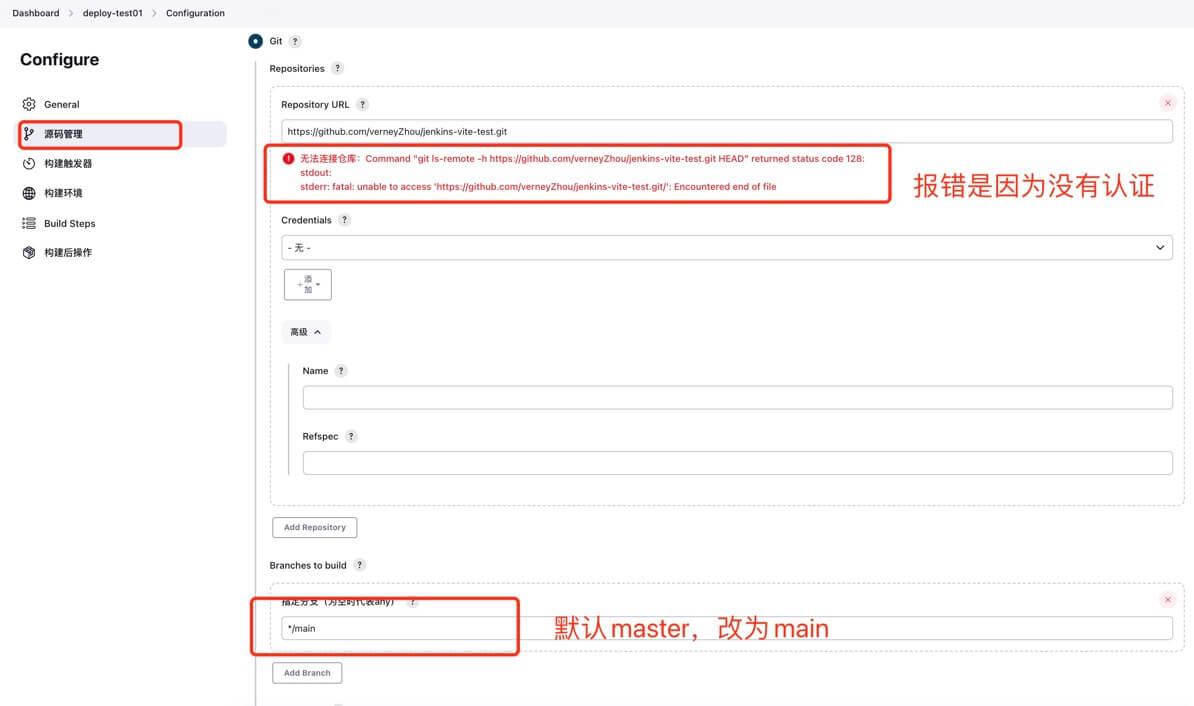Click the 构建环境 globe icon
1194x706 pixels.
29,193
